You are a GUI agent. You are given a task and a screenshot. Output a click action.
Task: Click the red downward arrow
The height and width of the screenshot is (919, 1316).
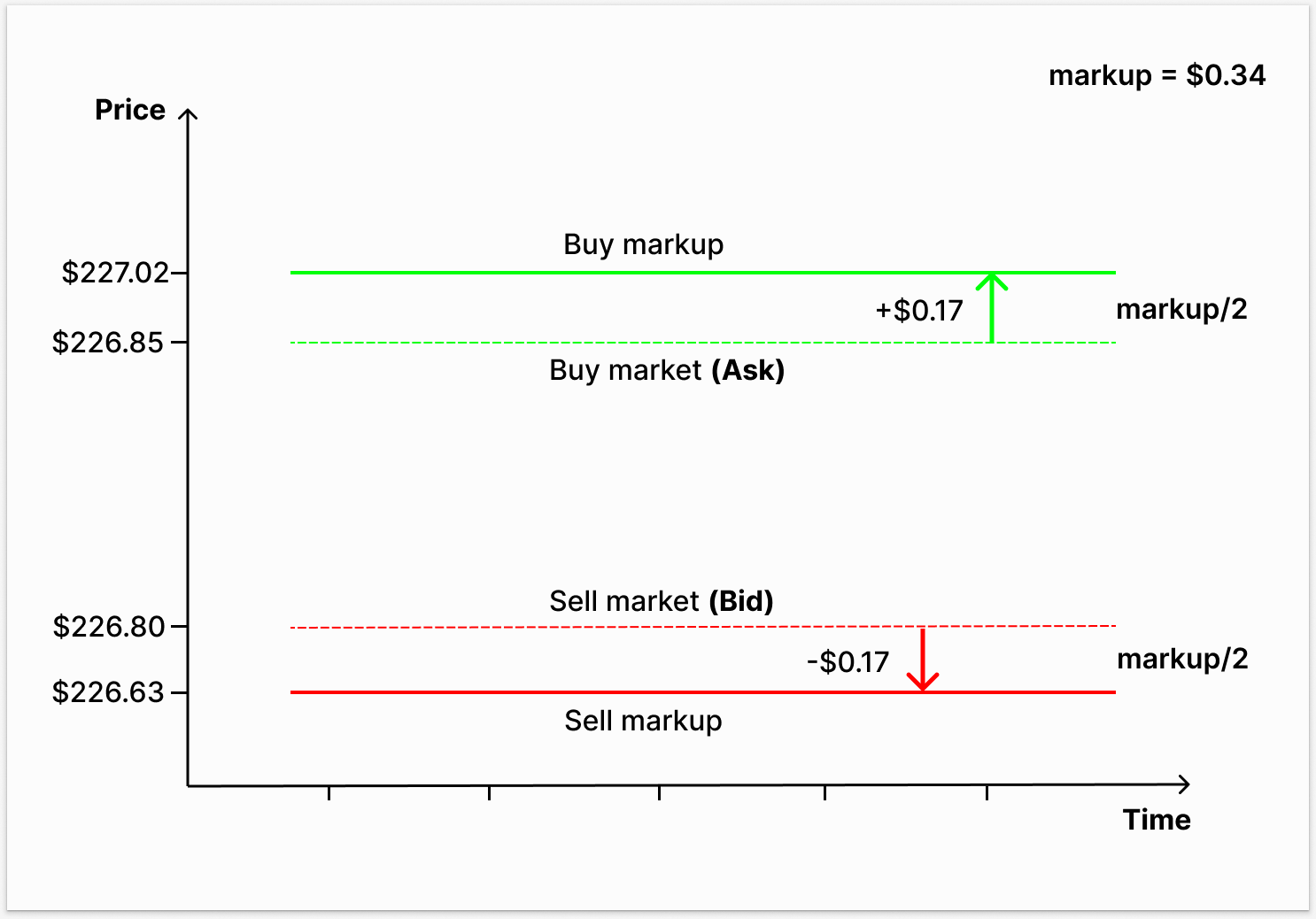(923, 660)
